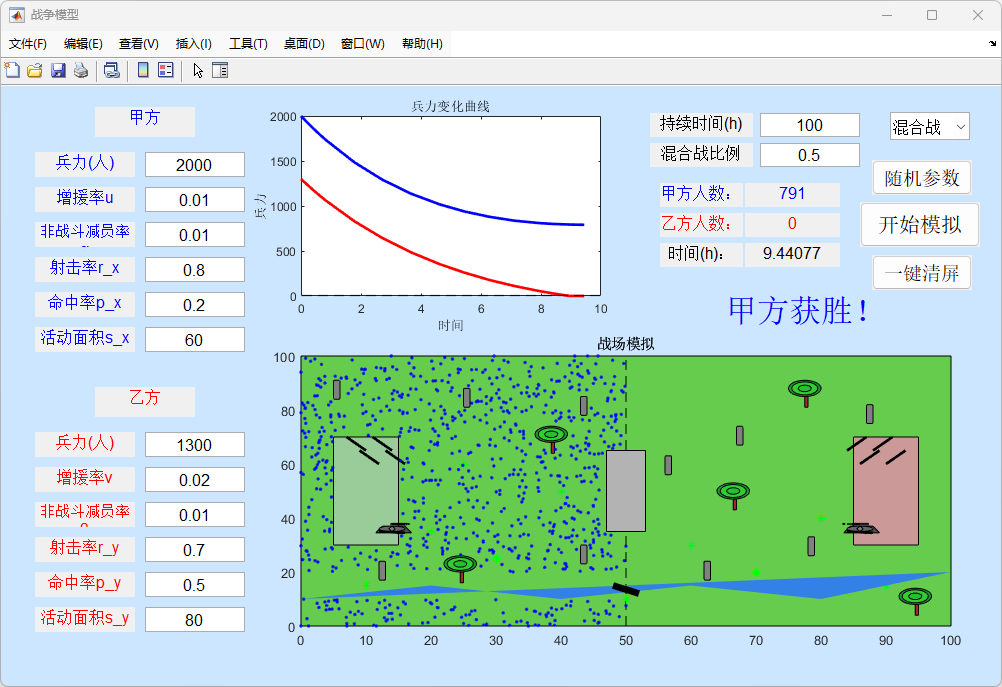Insert a legend using the toolbar icon
1002x687 pixels.
pos(166,70)
